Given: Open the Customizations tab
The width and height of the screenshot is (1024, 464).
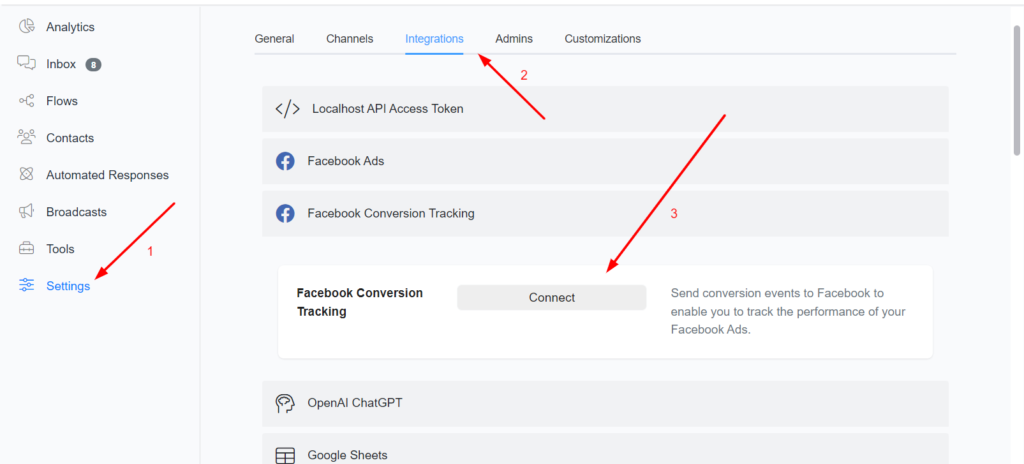Looking at the screenshot, I should (602, 39).
